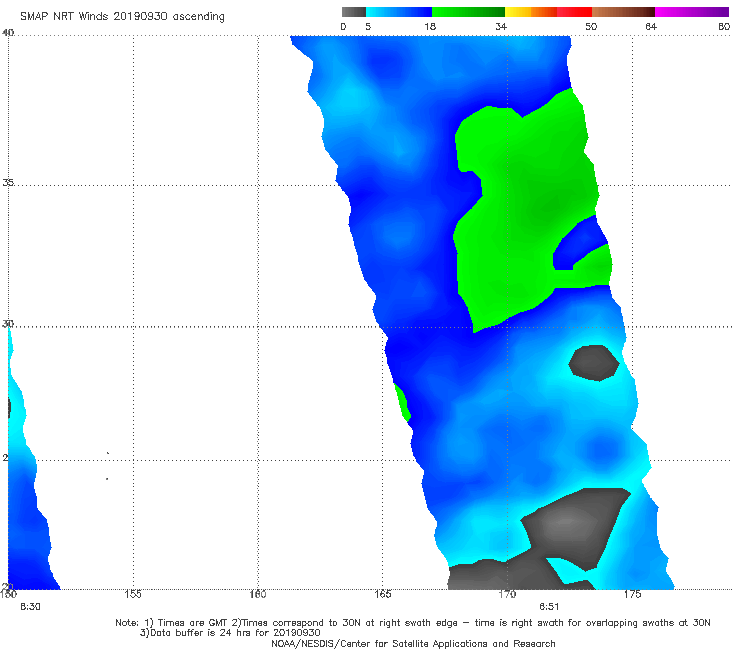Click the latitude label "40"
Viewport: 740px width, 650px height.
[x=8, y=33]
